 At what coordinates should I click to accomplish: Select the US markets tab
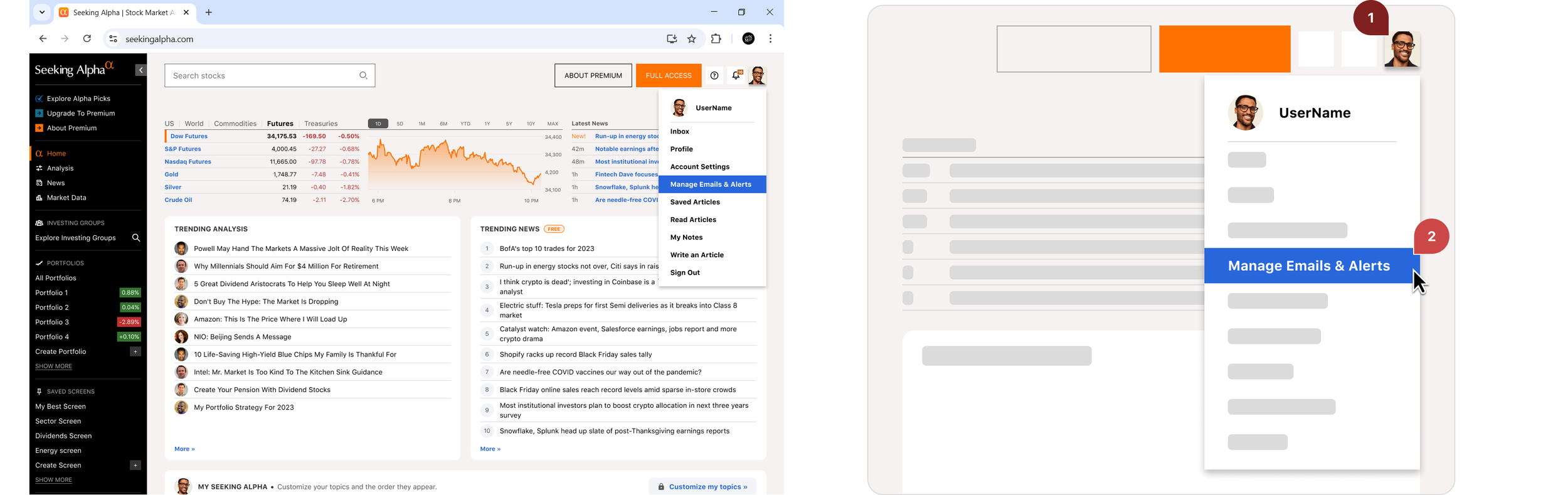pyautogui.click(x=169, y=124)
